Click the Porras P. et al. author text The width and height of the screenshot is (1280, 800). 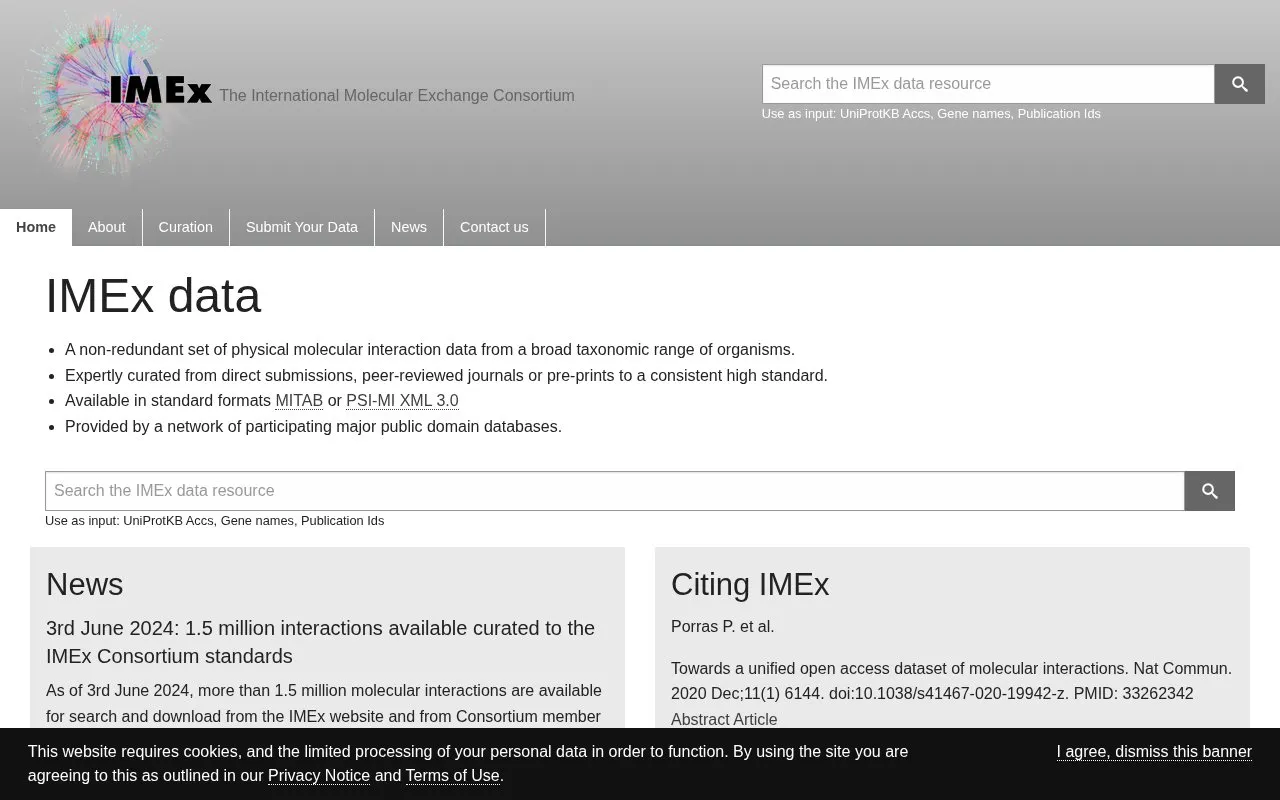723,627
